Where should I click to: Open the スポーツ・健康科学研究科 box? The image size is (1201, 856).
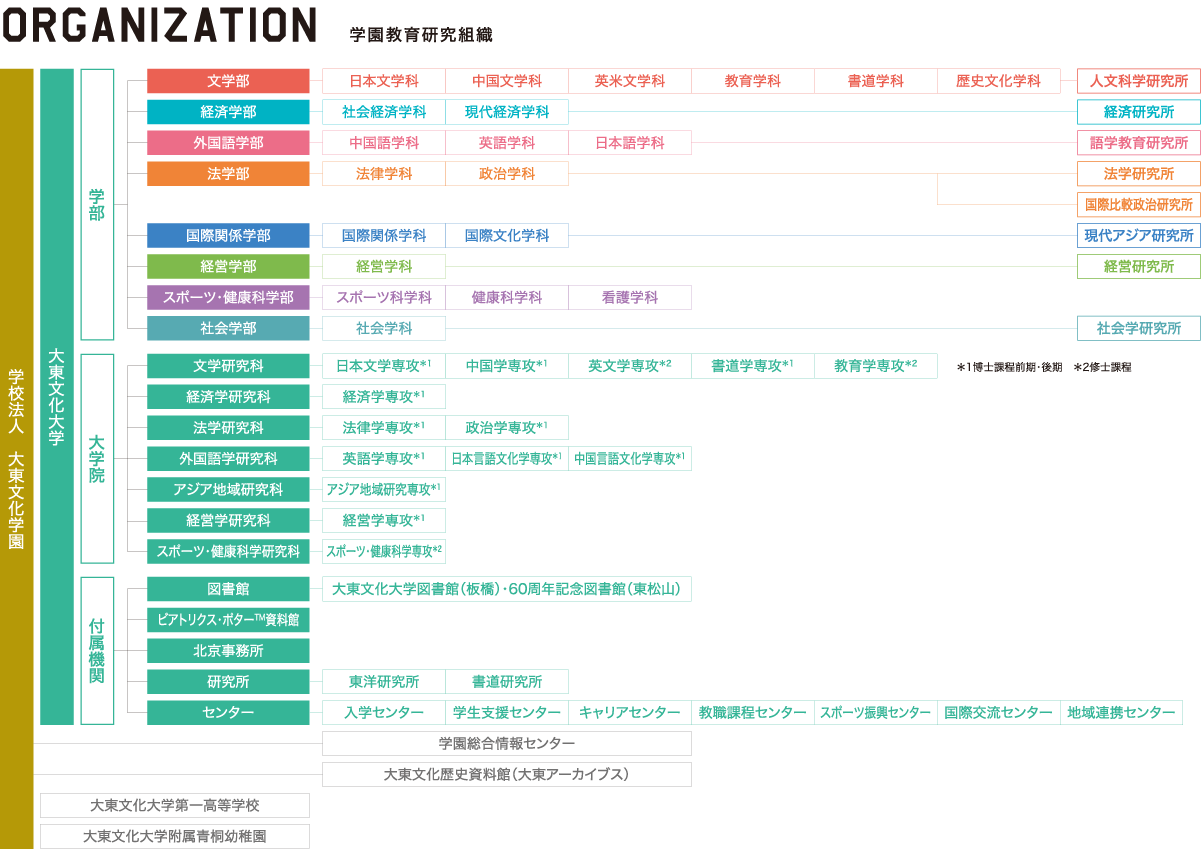coord(228,552)
